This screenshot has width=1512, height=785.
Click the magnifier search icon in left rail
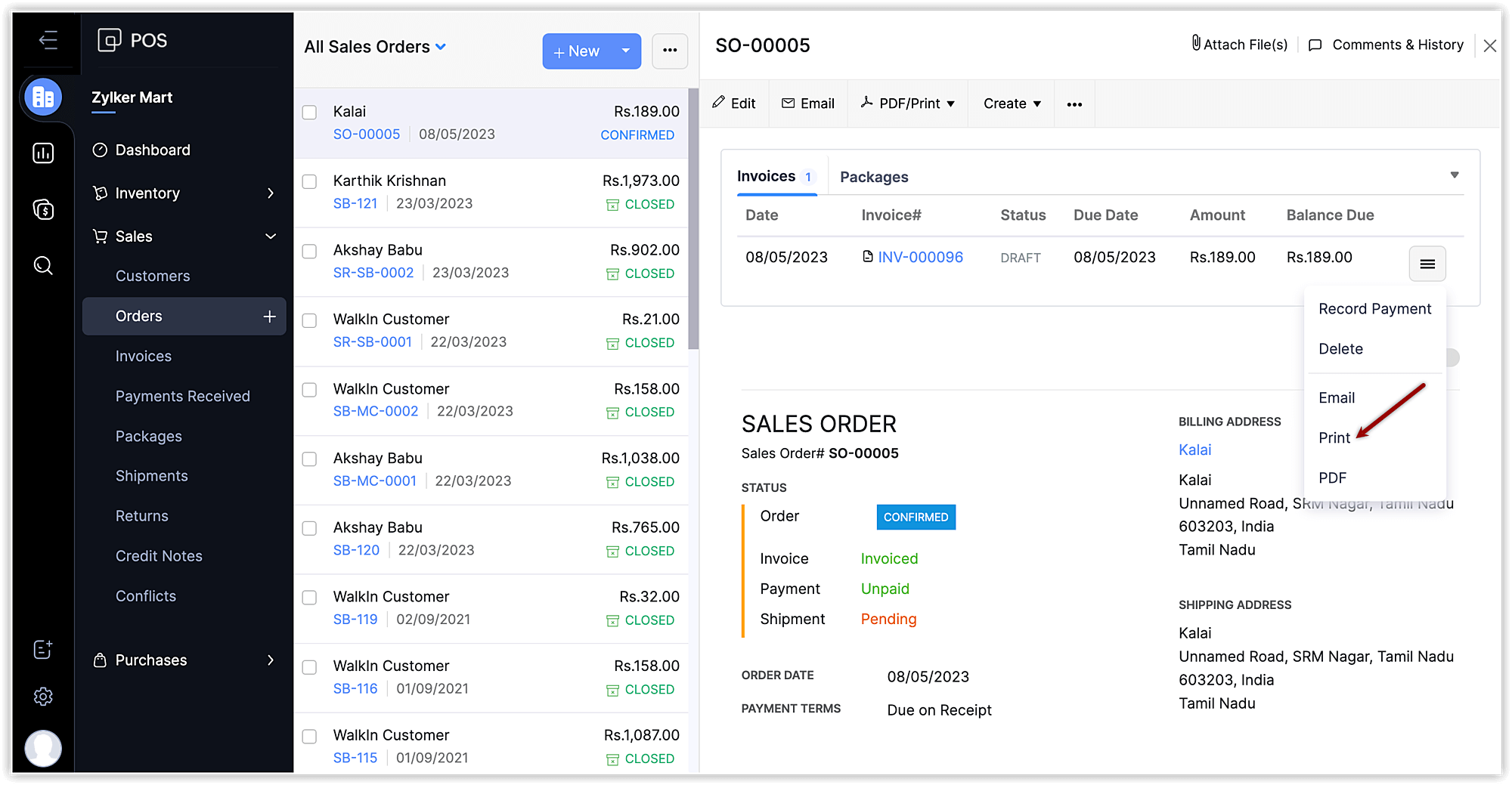coord(43,265)
